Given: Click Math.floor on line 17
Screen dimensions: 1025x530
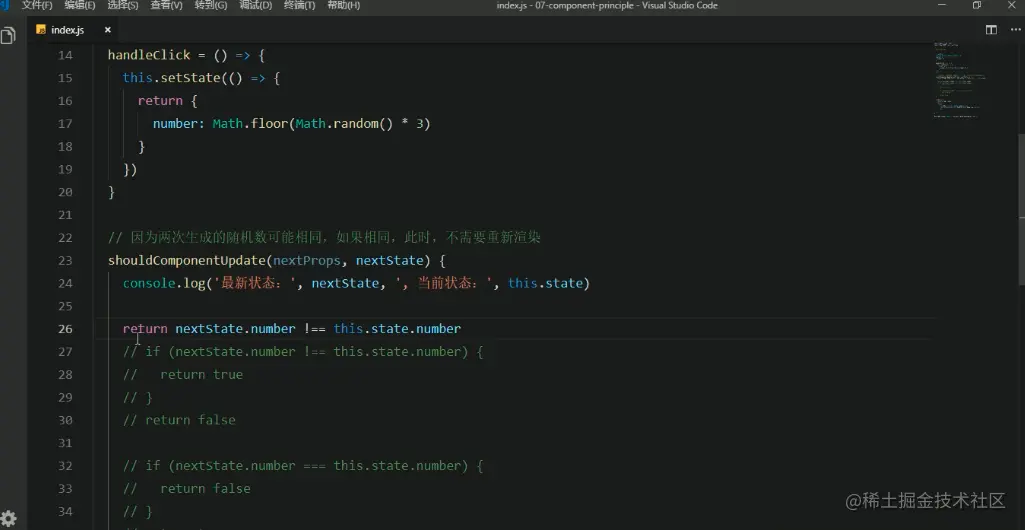Looking at the screenshot, I should (x=250, y=124).
